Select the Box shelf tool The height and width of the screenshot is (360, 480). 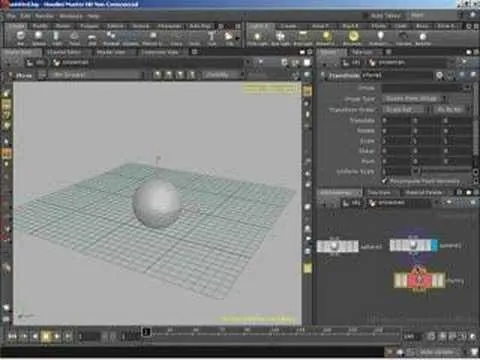click(20, 37)
